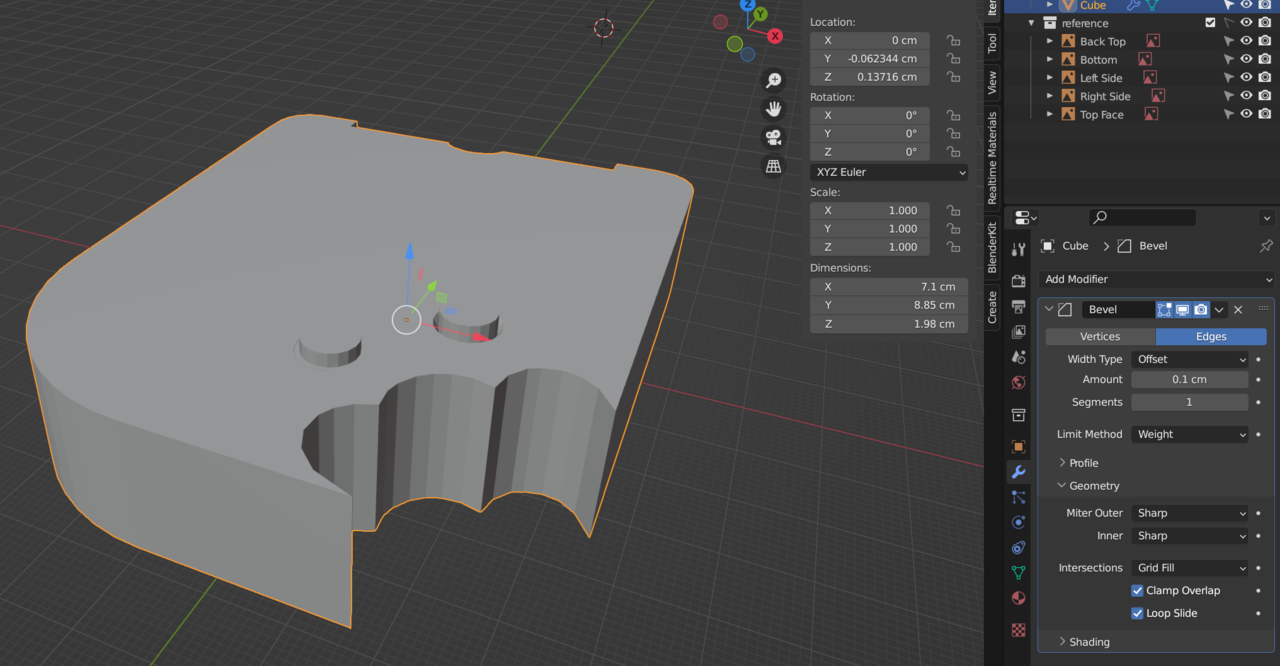
Task: Open the Tool properties tab icon
Action: click(x=1018, y=249)
